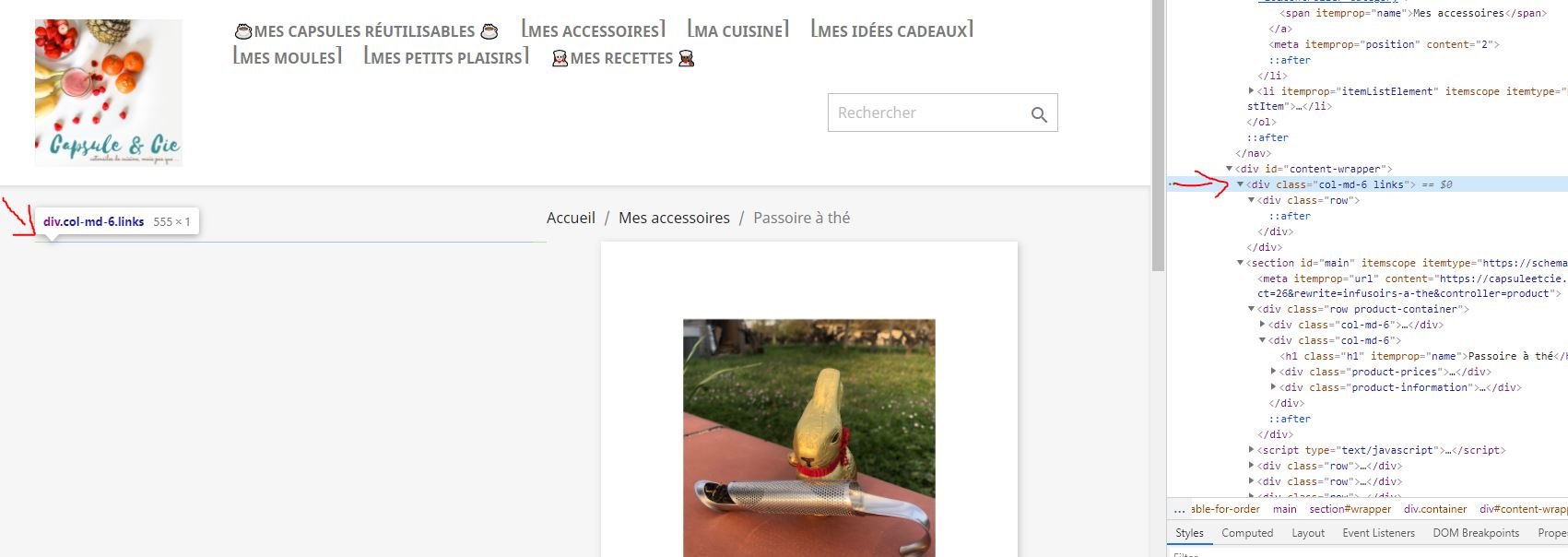Click the breadcrumb ellipsis in DevTools

(x=1179, y=509)
